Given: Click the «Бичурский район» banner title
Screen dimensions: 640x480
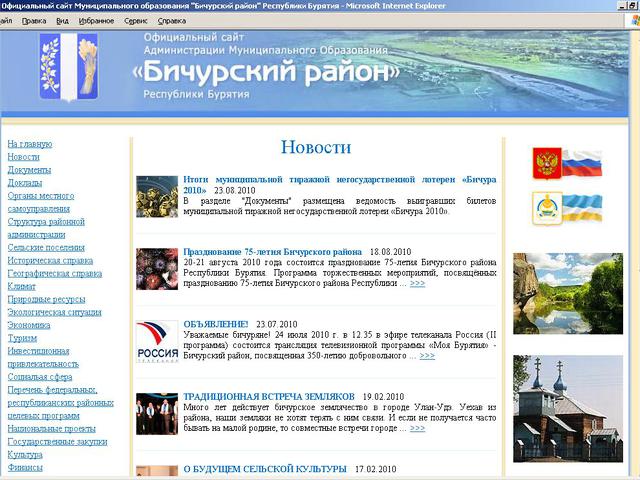Looking at the screenshot, I should pos(266,71).
